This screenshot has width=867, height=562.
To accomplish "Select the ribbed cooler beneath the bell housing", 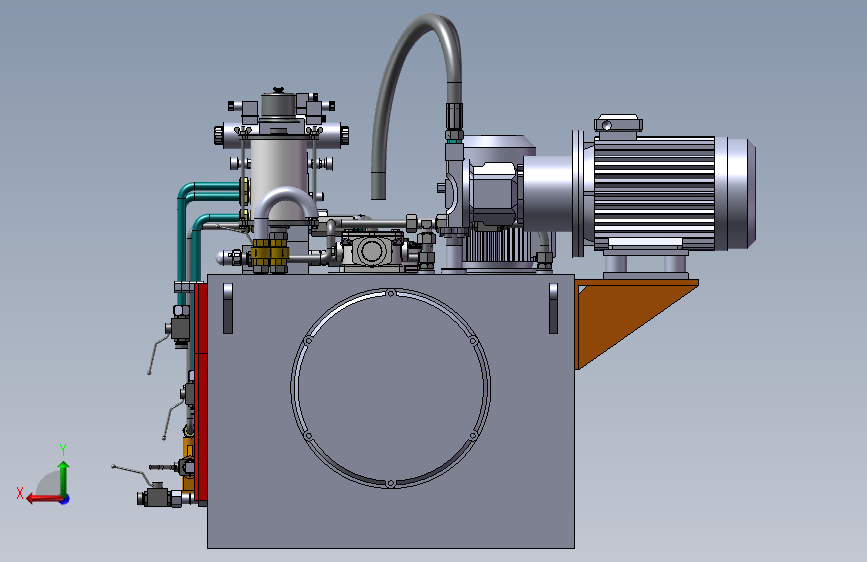I will (x=497, y=246).
